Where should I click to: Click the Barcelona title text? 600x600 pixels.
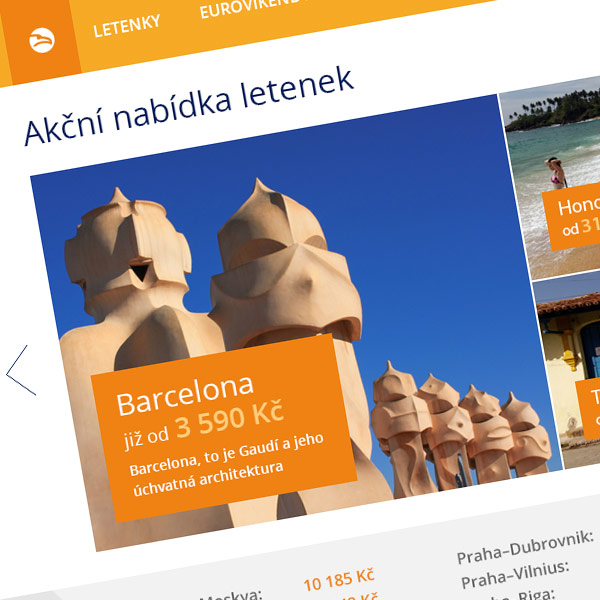185,396
